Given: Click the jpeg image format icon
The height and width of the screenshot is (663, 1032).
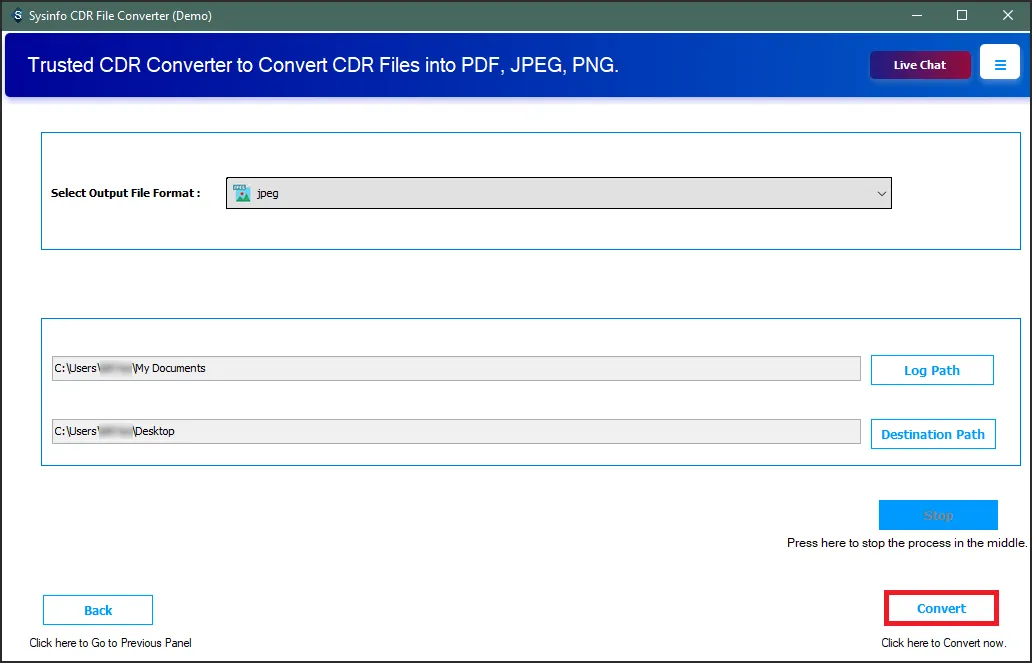Looking at the screenshot, I should tap(242, 193).
